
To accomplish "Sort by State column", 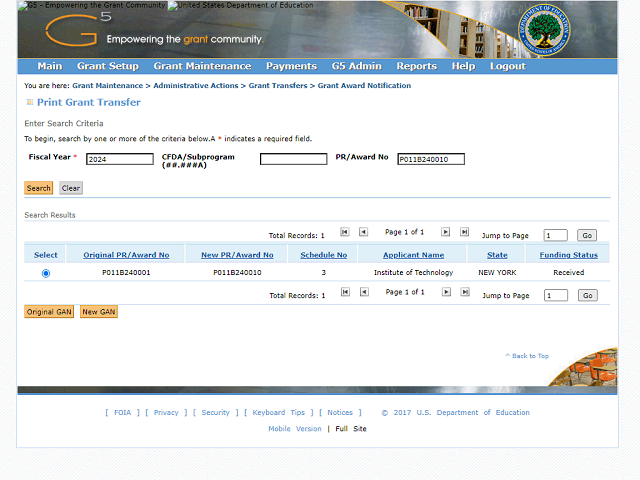I will [x=497, y=255].
